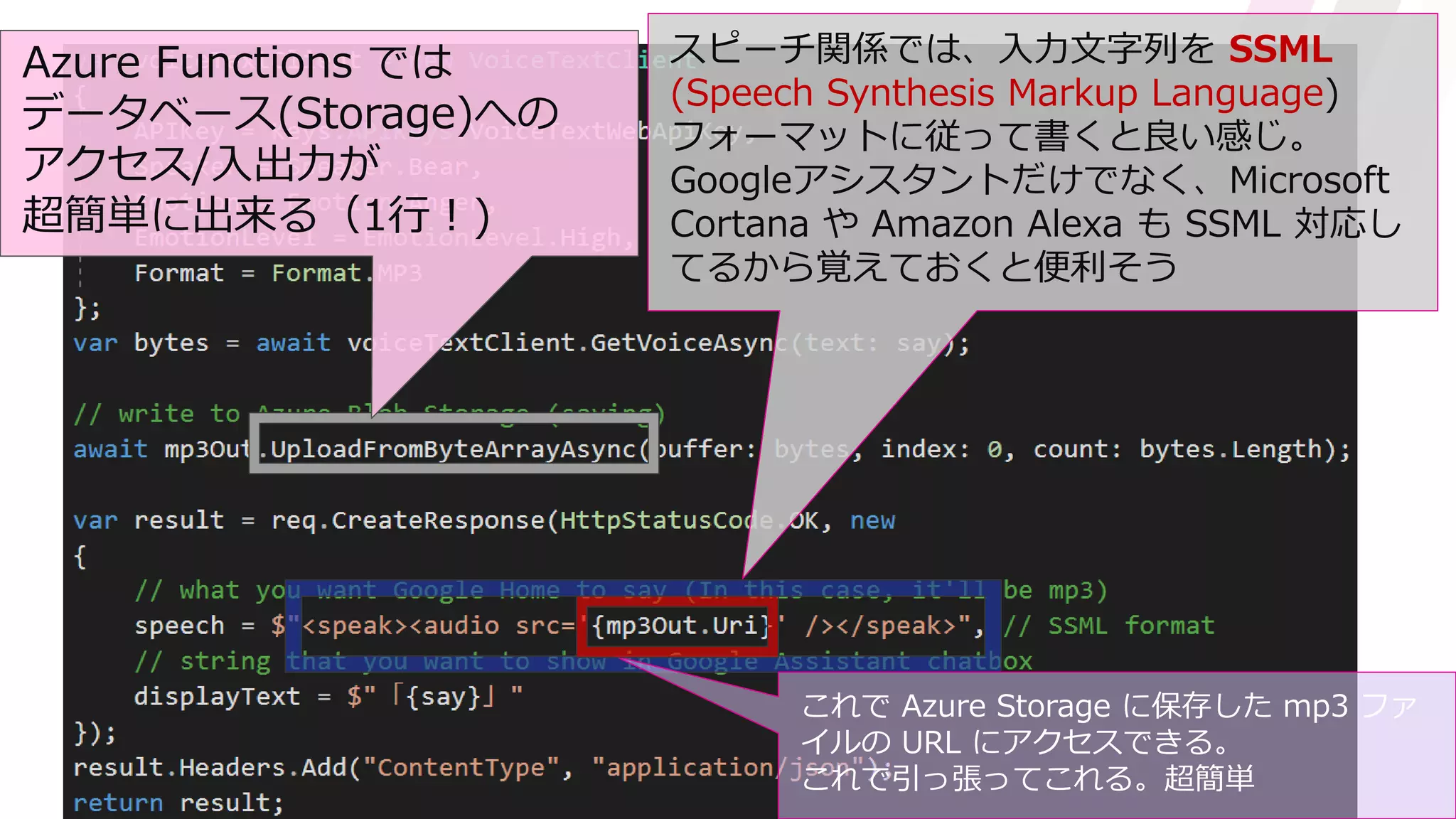Click the 'var bytes' declaration in the code
Viewport: 1456px width, 819px height.
tap(141, 343)
